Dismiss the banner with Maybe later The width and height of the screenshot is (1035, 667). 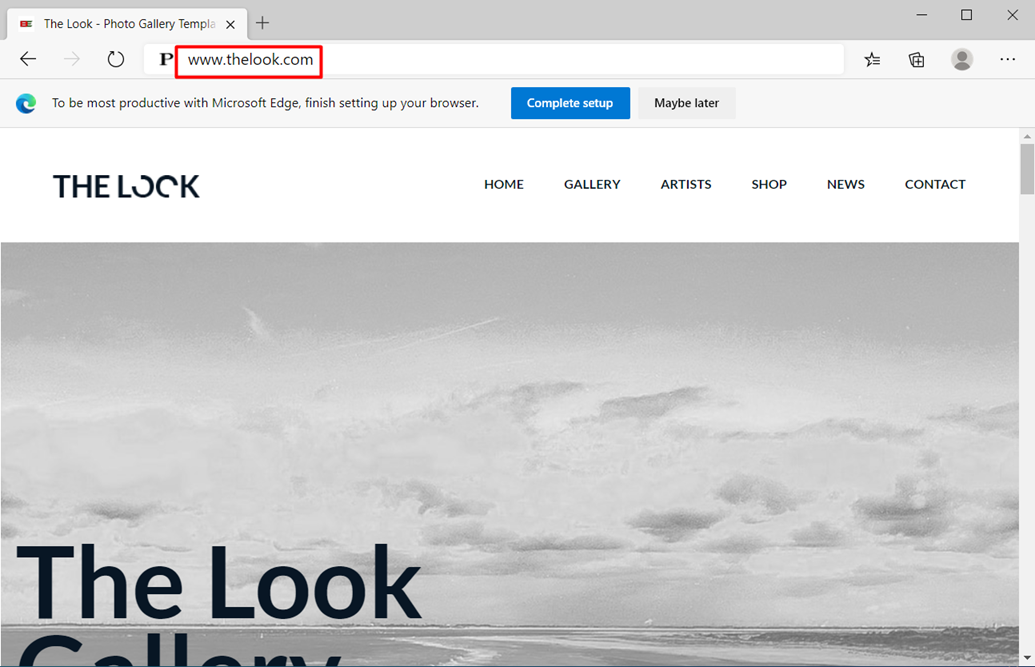coord(686,103)
